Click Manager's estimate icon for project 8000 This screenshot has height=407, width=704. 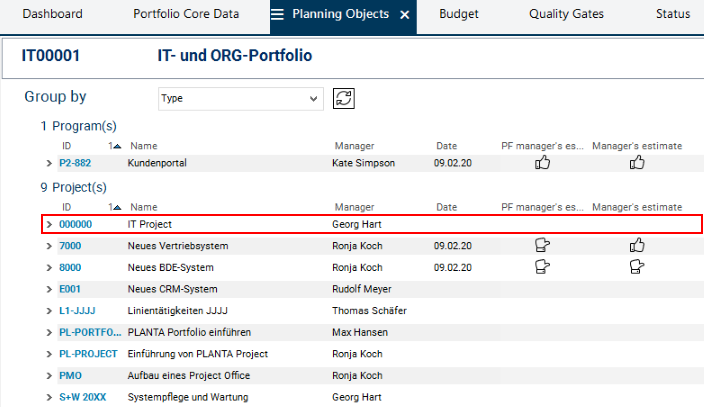coord(637,267)
